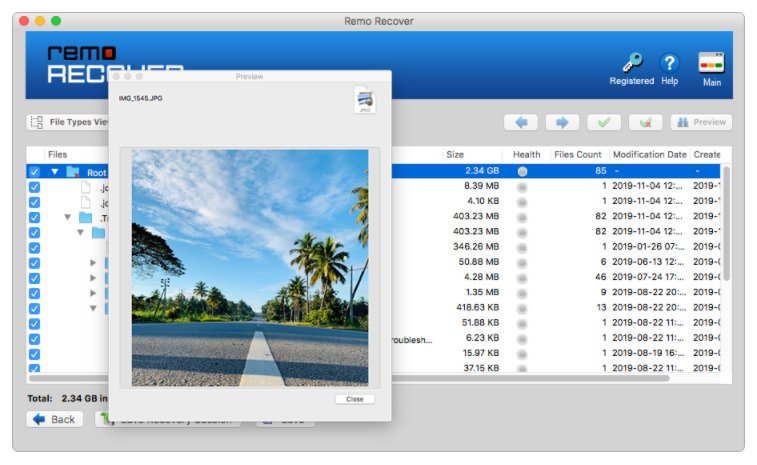Click the road photo preview image
Image resolution: width=757 pixels, height=465 pixels.
(x=249, y=267)
